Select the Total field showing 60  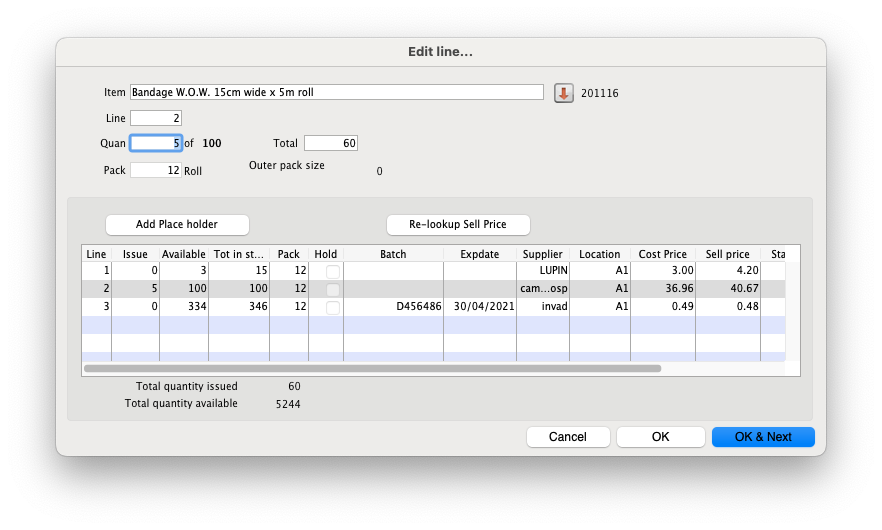(x=330, y=143)
